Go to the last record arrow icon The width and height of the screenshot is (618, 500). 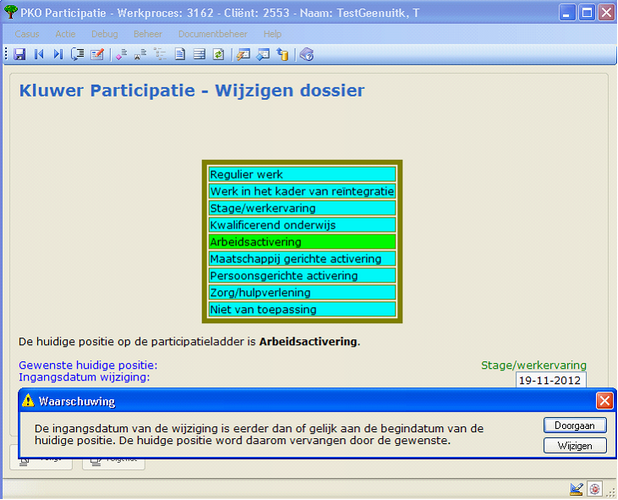[x=58, y=54]
